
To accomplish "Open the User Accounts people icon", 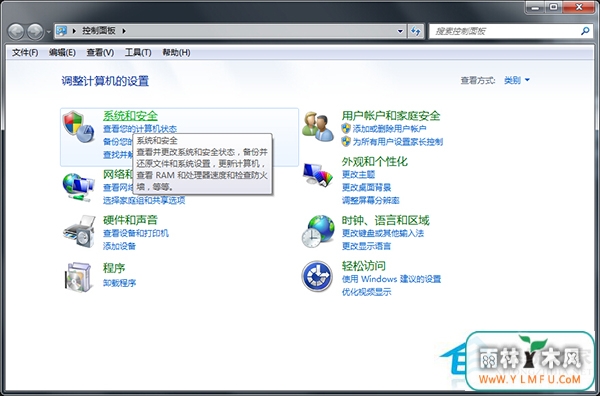I will [318, 127].
